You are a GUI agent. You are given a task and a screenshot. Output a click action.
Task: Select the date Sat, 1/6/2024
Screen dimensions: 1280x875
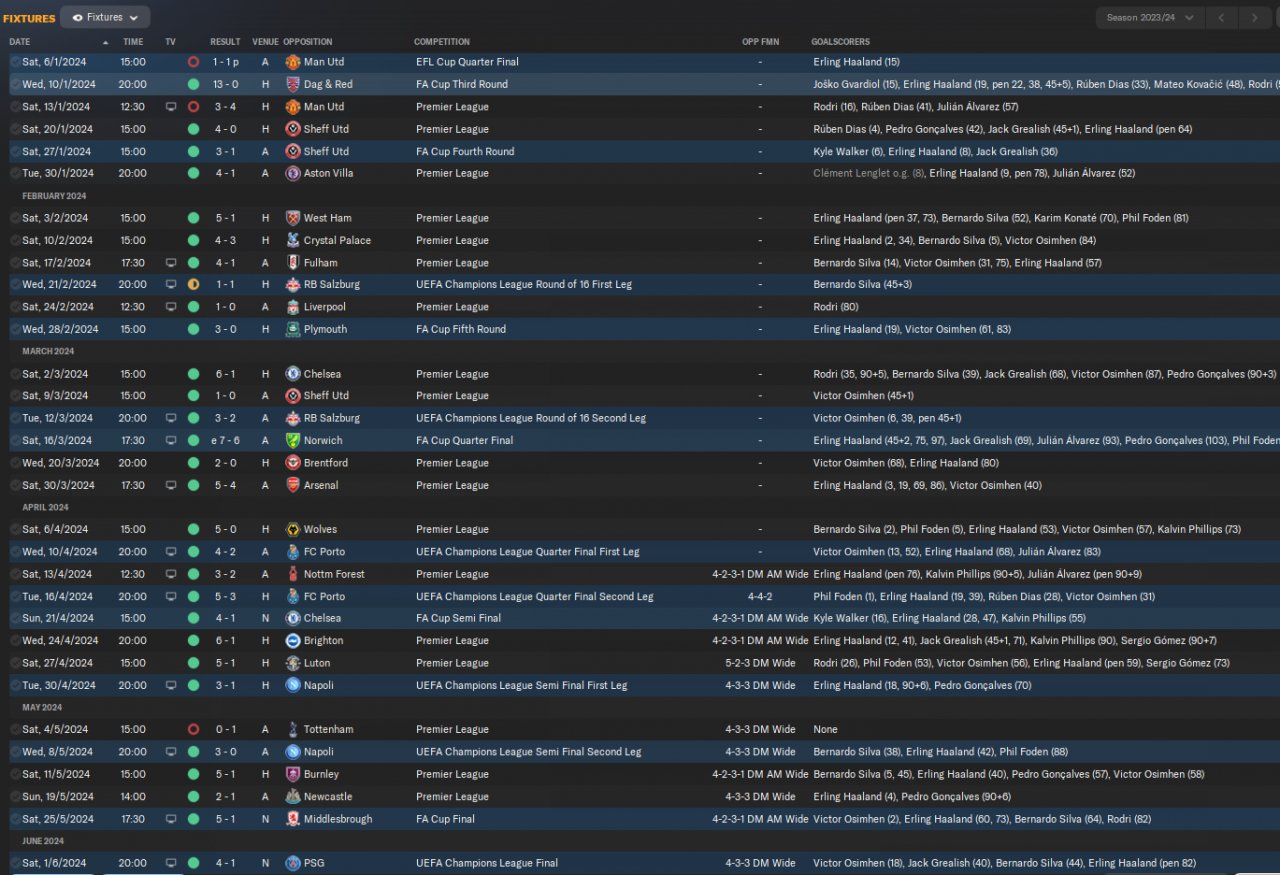[x=54, y=863]
